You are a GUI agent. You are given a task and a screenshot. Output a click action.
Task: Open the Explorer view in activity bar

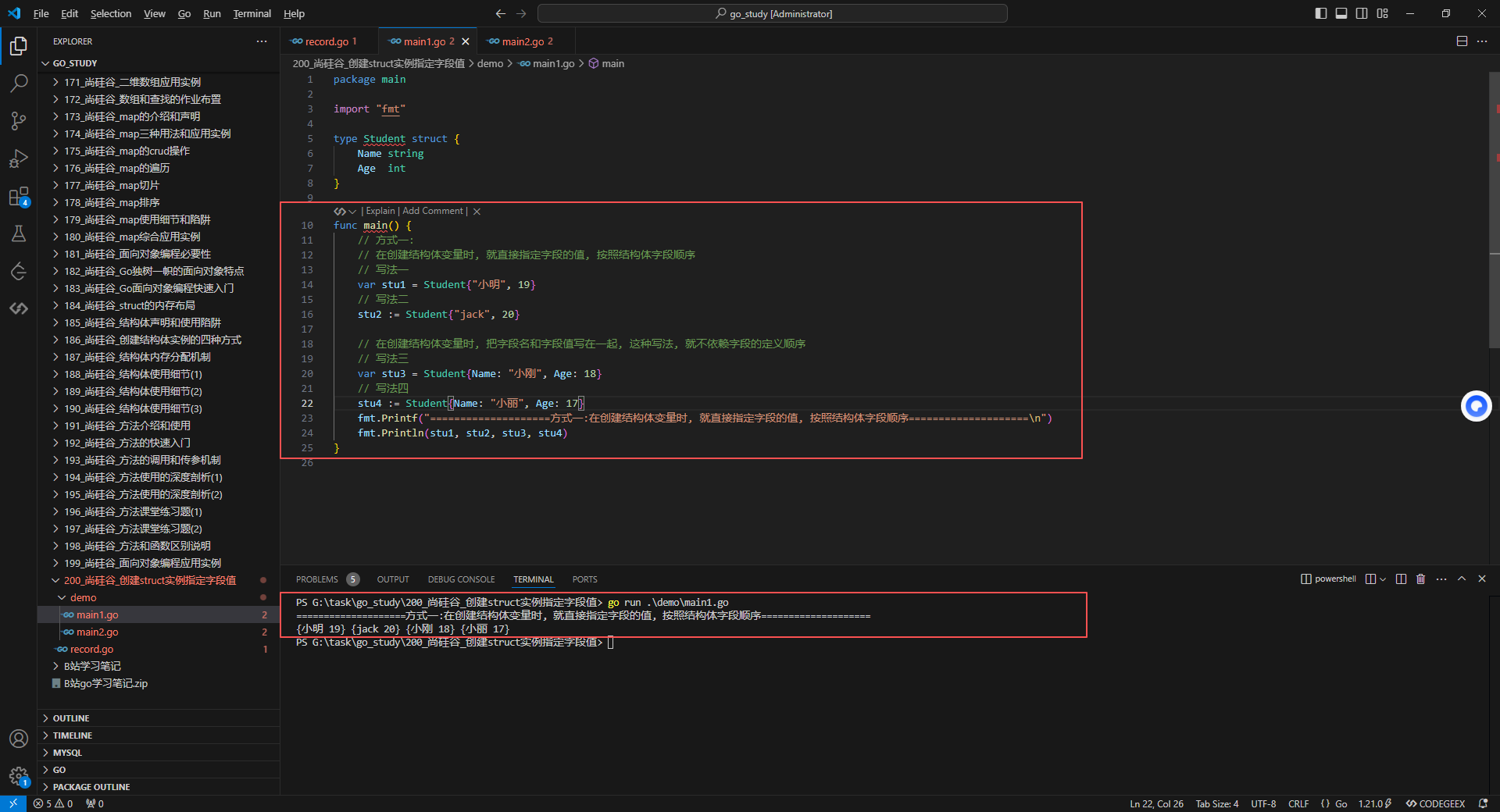click(x=19, y=46)
